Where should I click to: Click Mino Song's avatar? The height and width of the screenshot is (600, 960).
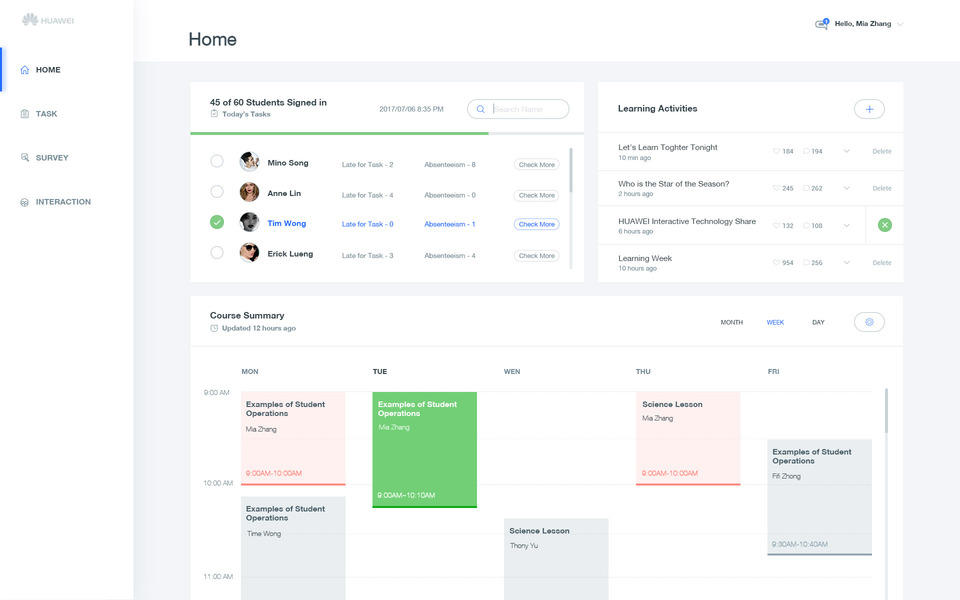[249, 162]
